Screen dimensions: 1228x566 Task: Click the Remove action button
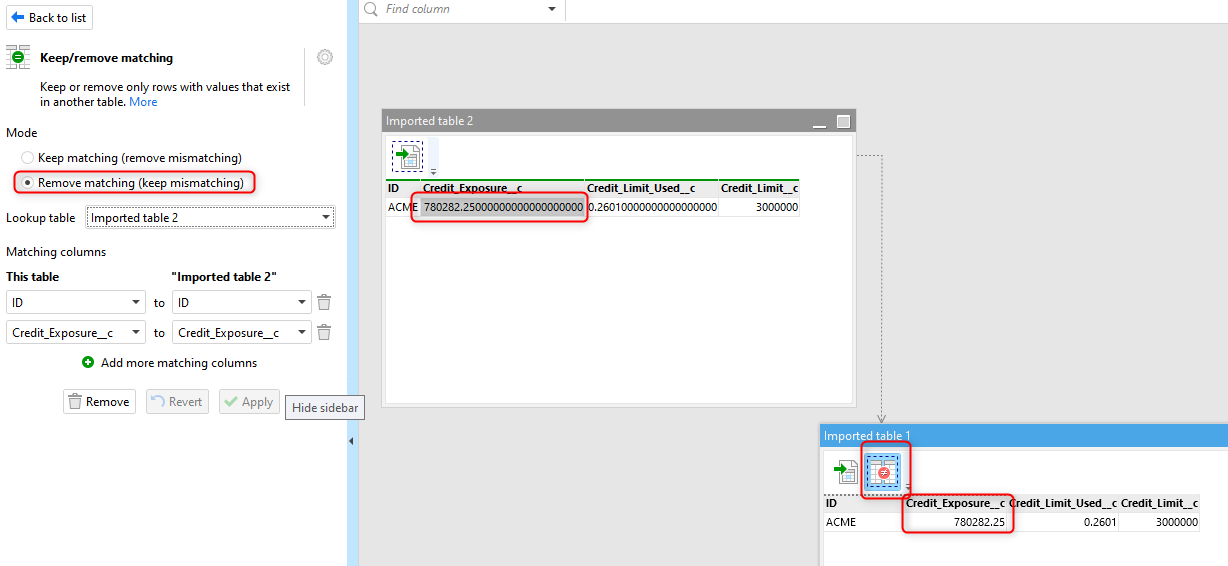pyautogui.click(x=99, y=402)
